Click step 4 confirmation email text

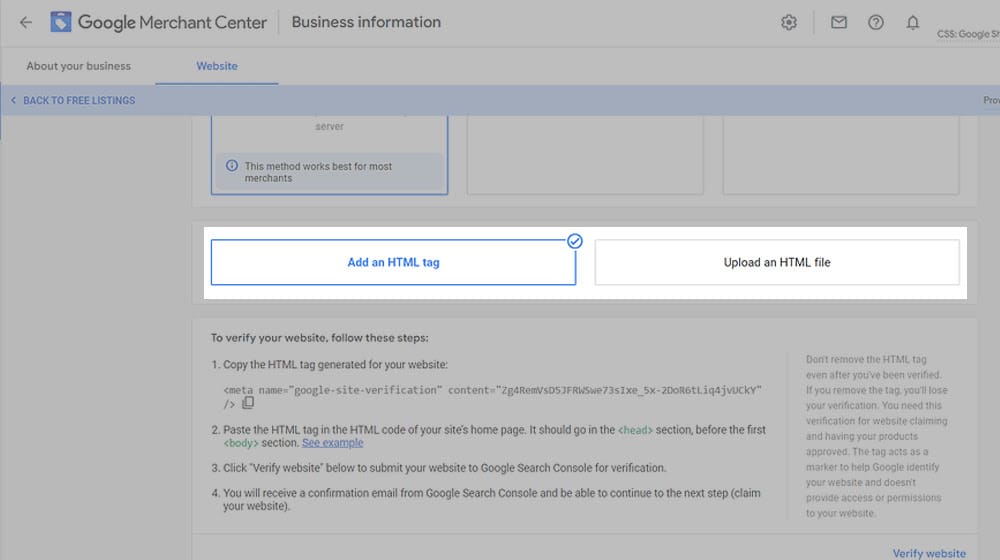[x=491, y=499]
